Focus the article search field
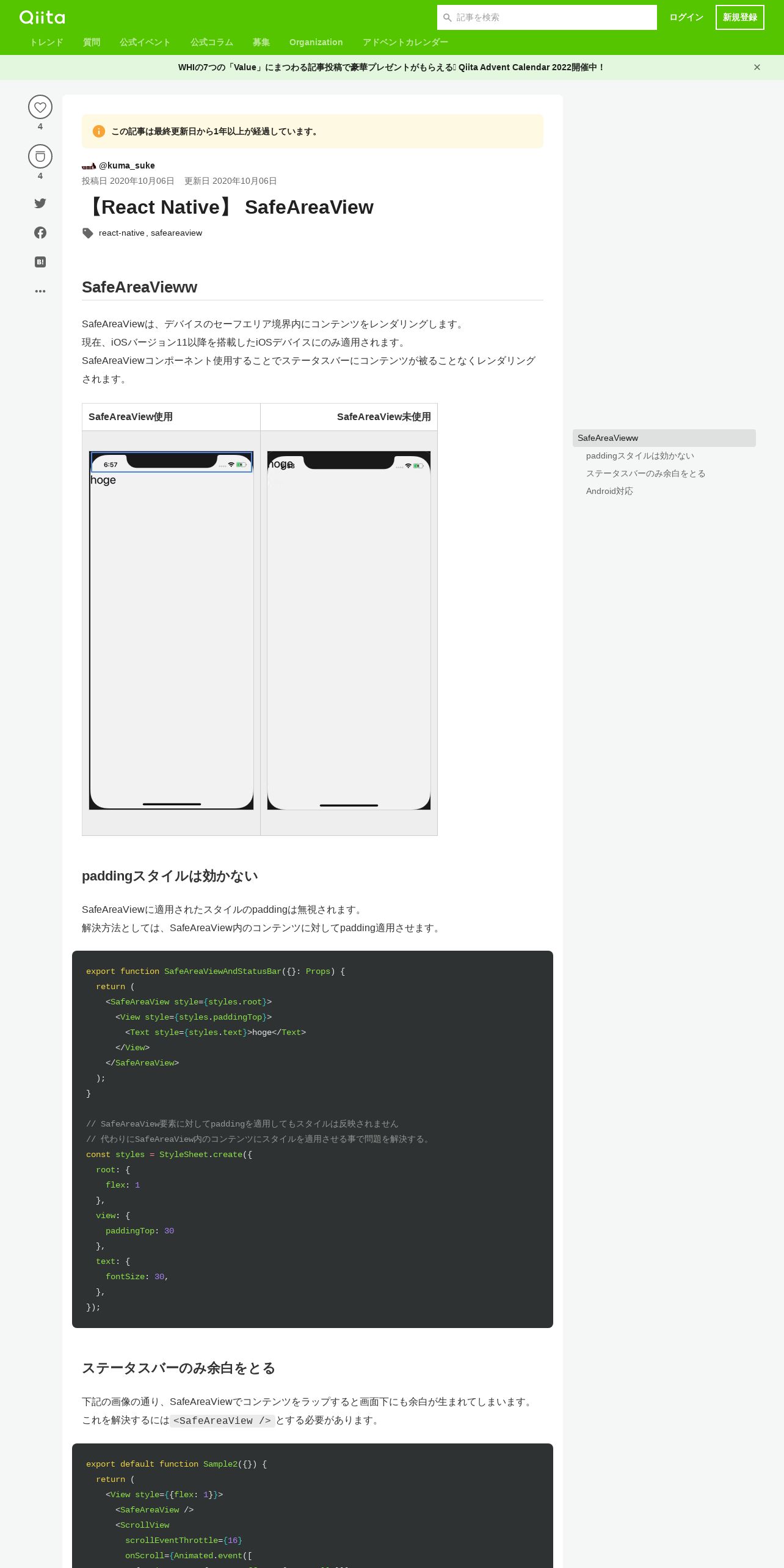784x1568 pixels. coord(547,18)
